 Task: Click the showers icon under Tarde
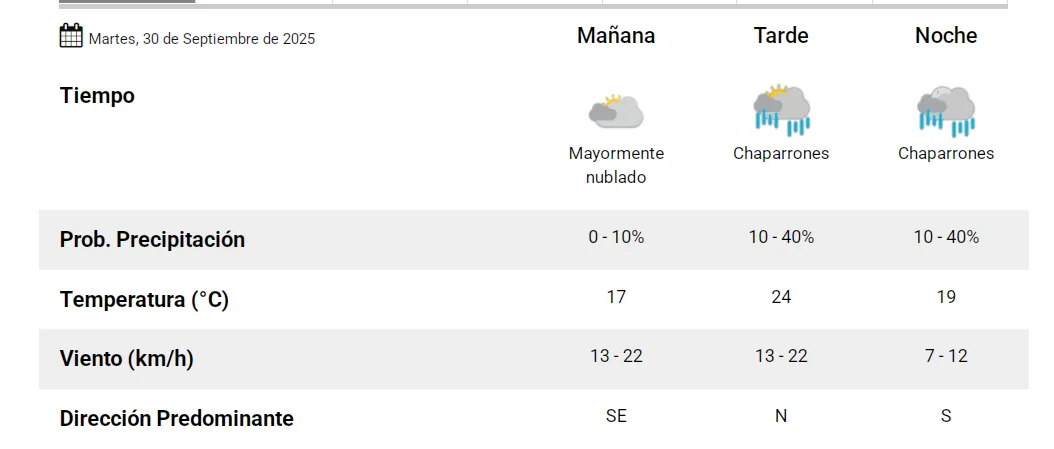781,110
